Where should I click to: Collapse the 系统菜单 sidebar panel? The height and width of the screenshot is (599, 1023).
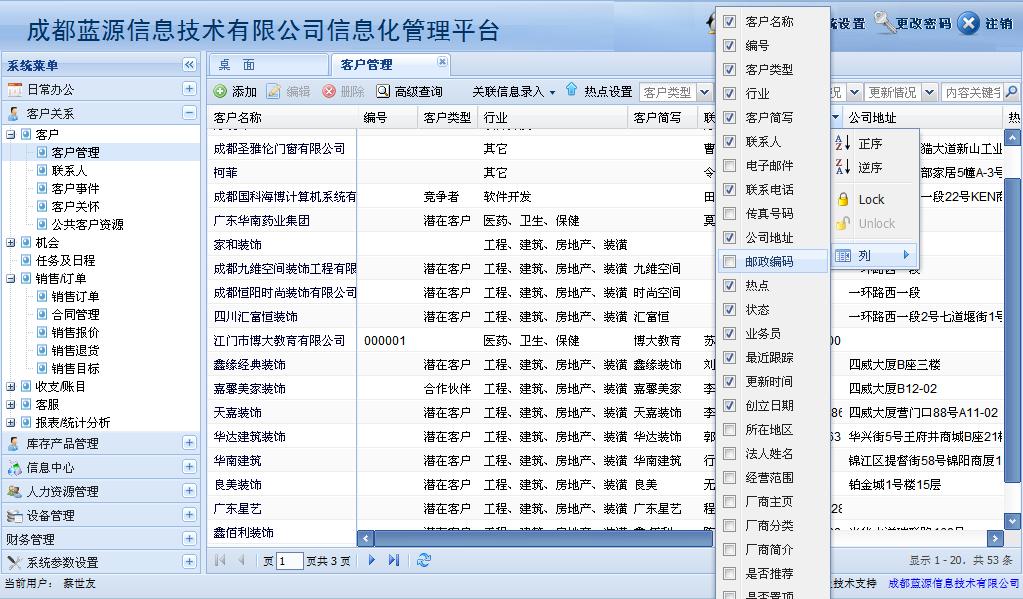(189, 65)
